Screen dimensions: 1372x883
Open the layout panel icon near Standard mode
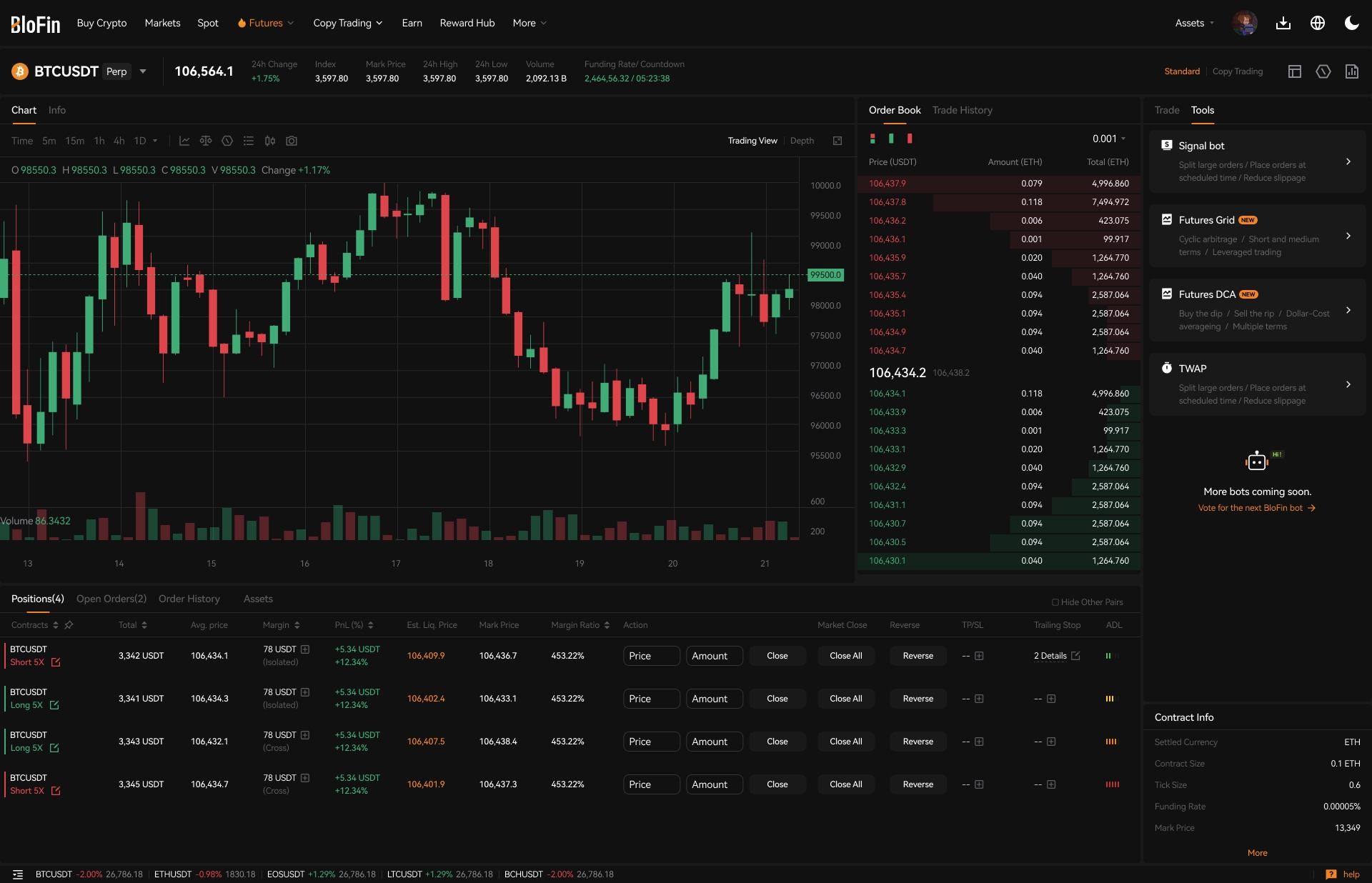point(1294,71)
